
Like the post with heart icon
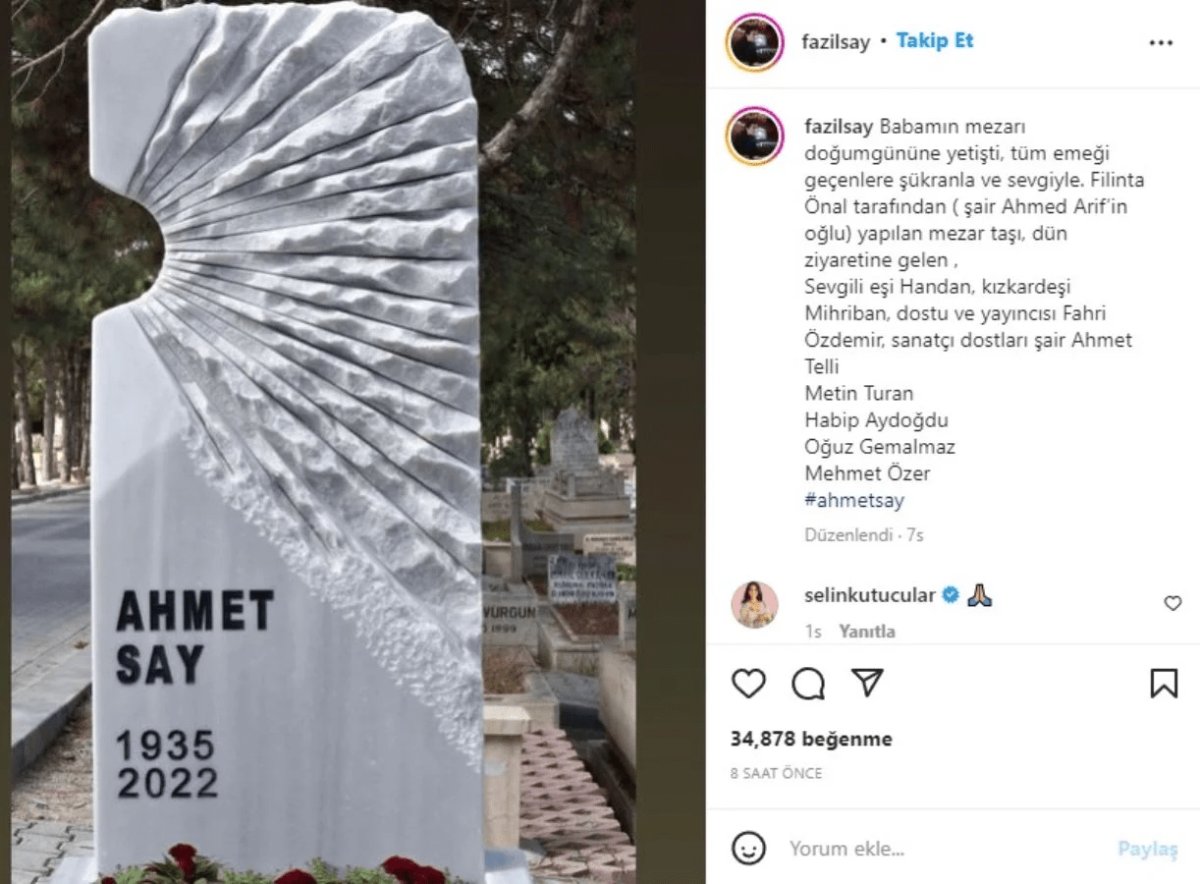(748, 683)
